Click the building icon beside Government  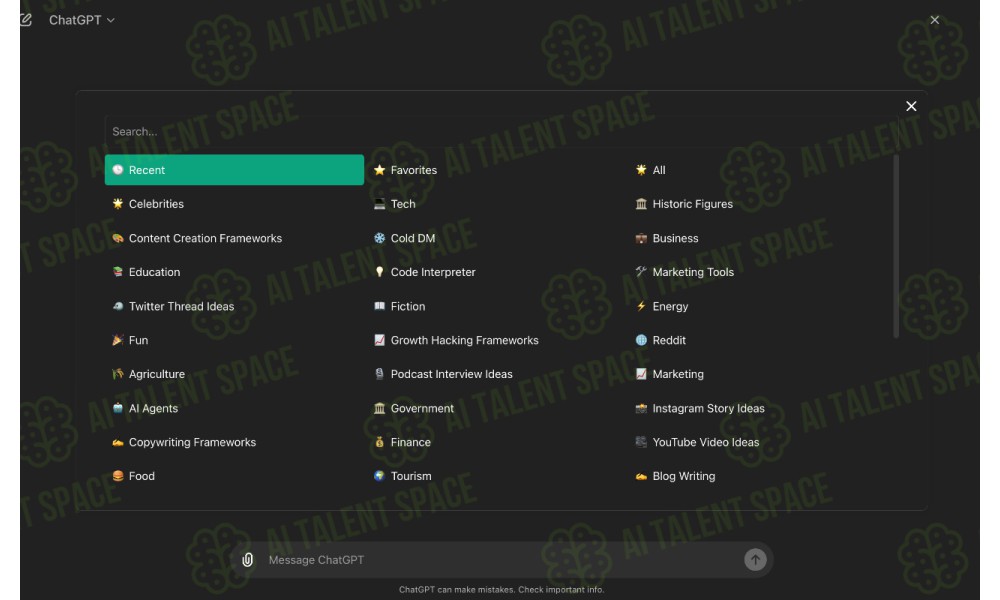coord(379,408)
